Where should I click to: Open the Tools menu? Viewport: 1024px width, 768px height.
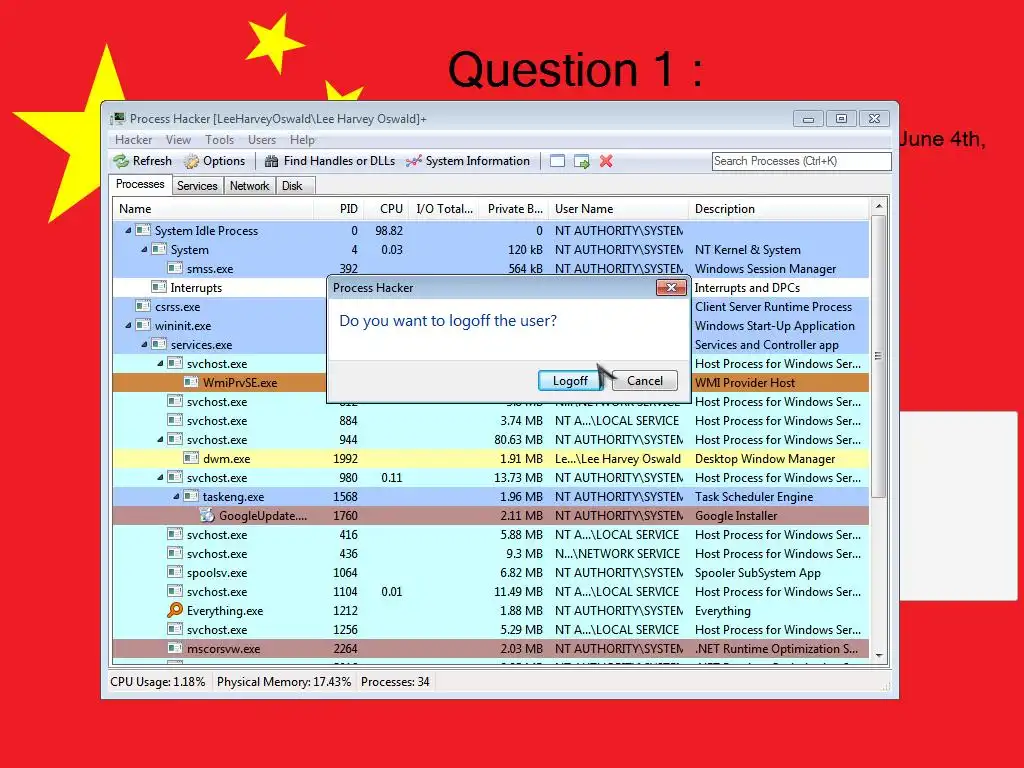click(x=219, y=140)
